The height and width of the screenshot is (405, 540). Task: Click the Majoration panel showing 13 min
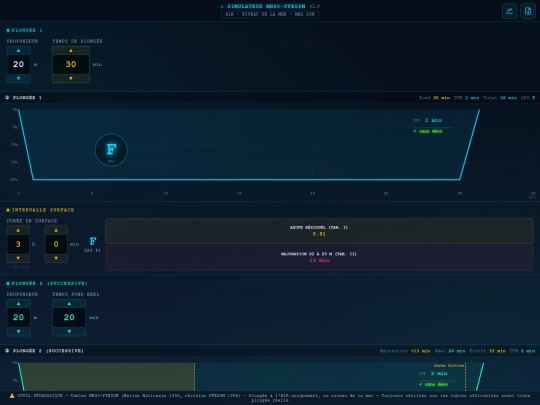point(319,258)
